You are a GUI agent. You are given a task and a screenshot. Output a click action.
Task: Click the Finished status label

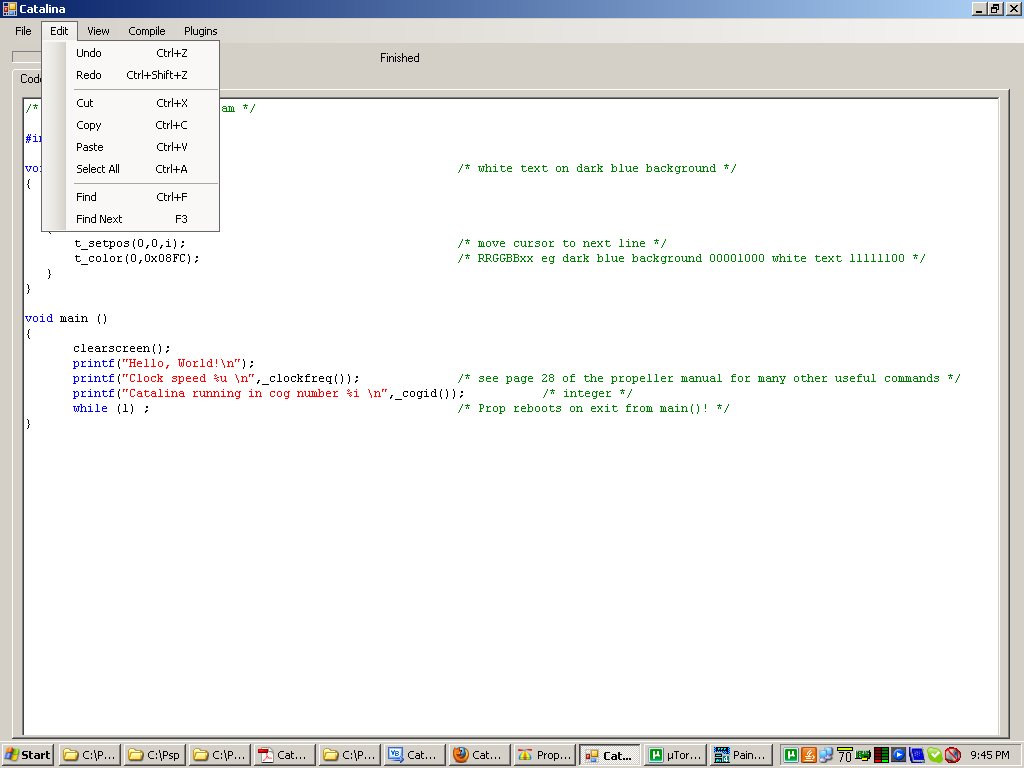[400, 57]
